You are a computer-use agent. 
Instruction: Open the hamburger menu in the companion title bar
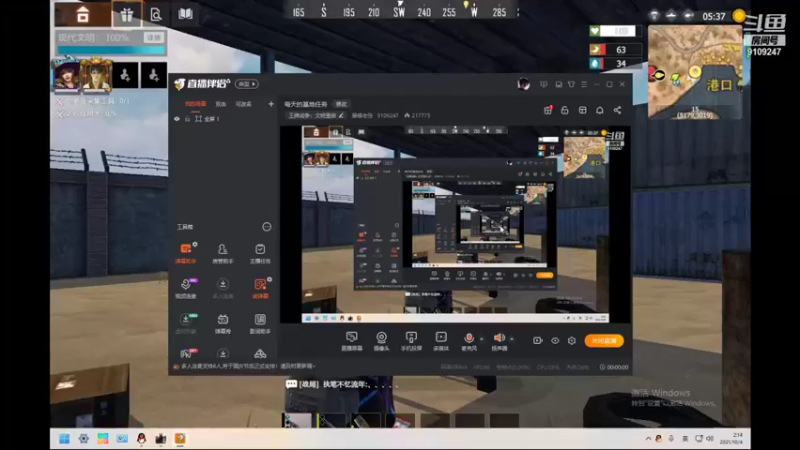pos(584,84)
